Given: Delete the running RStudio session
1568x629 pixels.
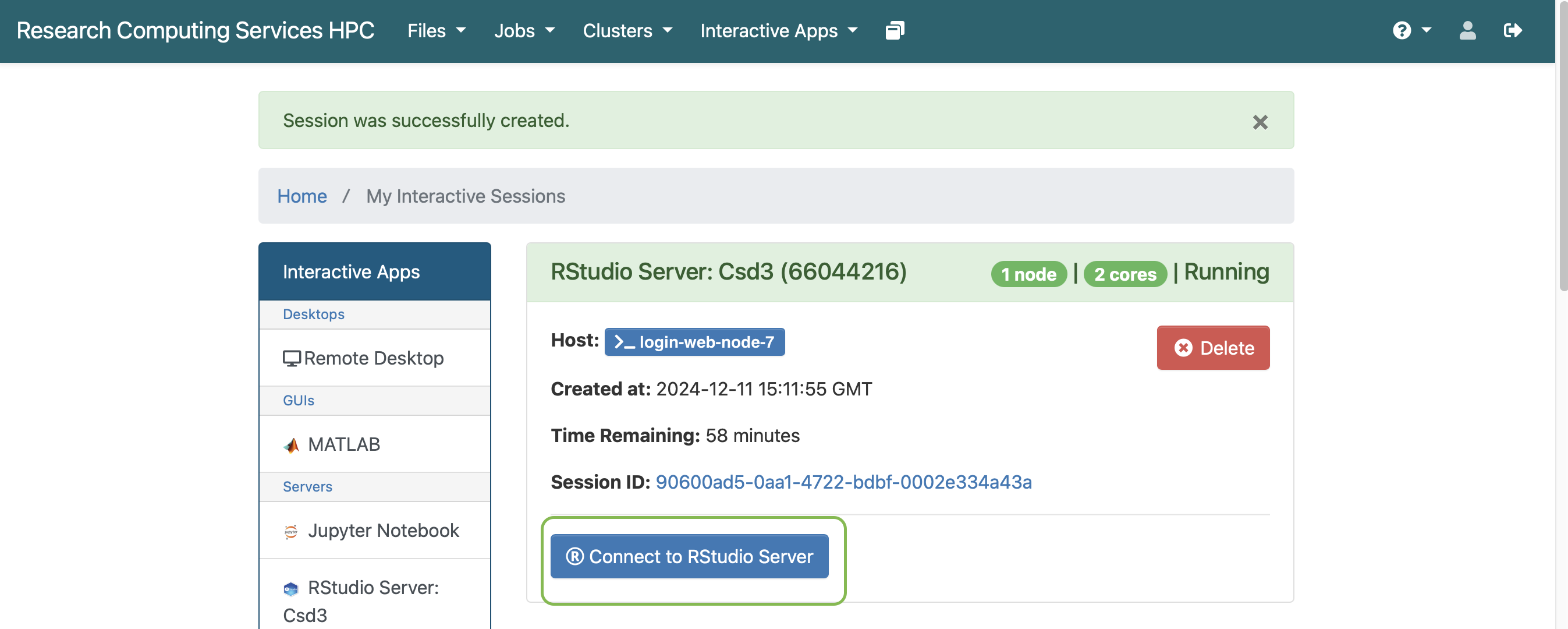Looking at the screenshot, I should point(1214,347).
